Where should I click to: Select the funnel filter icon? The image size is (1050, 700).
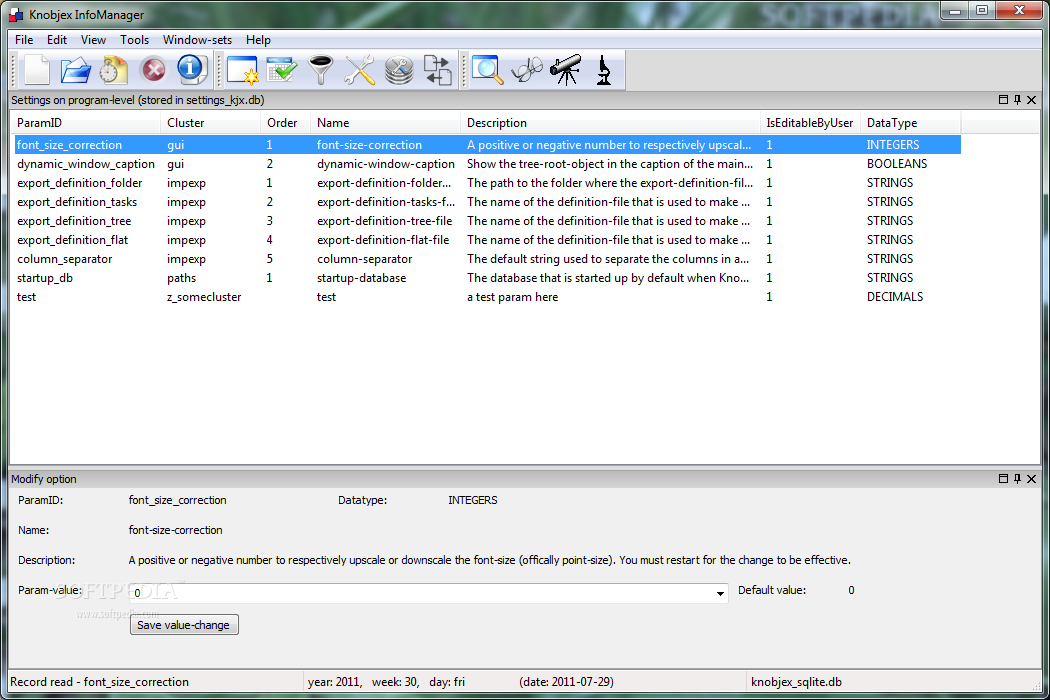pos(321,70)
